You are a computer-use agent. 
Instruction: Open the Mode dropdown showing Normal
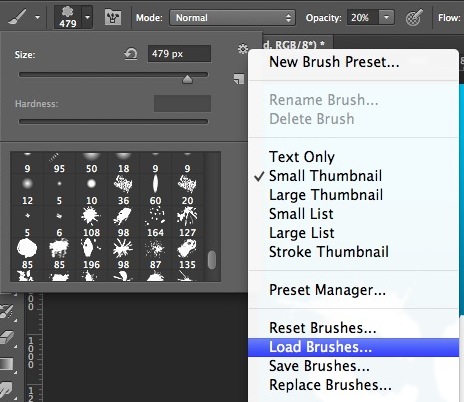232,18
